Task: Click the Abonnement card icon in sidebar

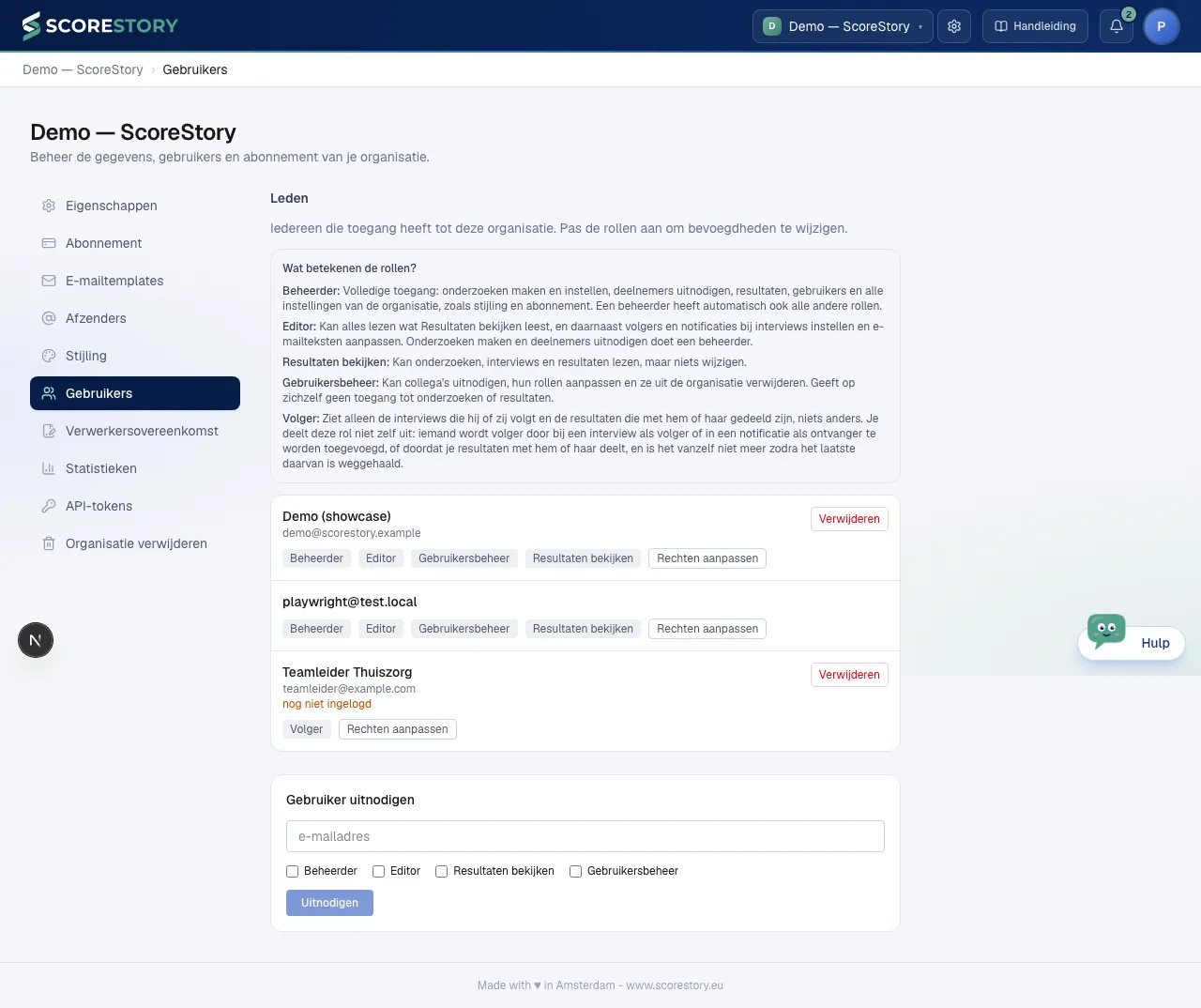Action: [49, 243]
